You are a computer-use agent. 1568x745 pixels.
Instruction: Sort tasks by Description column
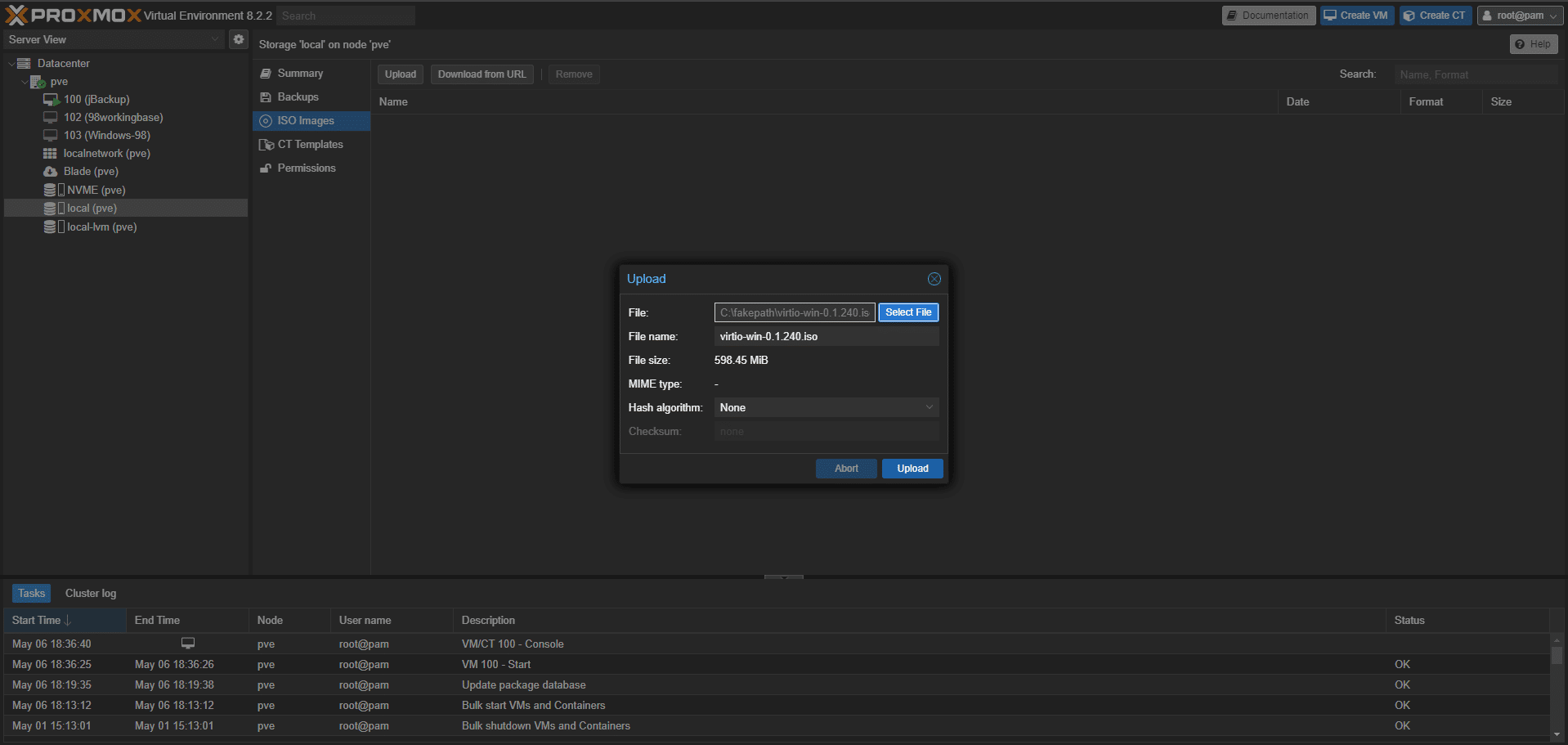point(920,620)
